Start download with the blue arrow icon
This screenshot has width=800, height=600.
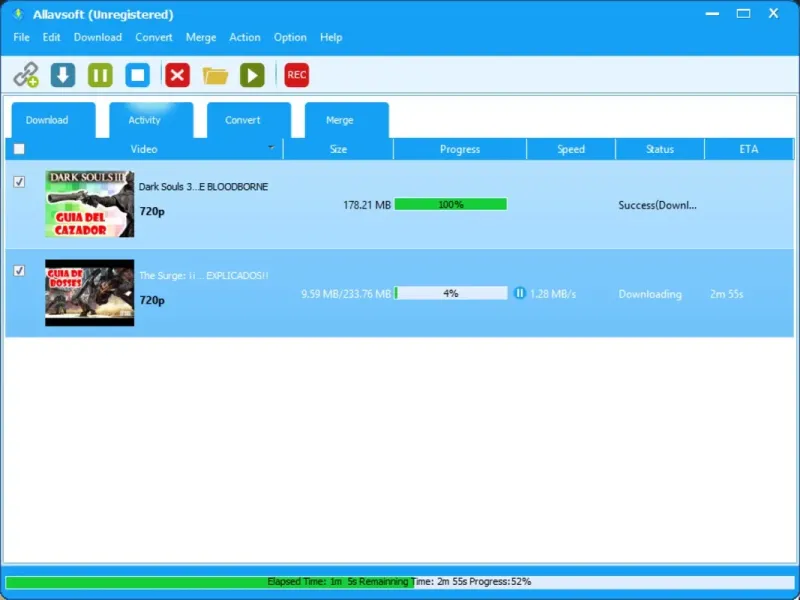tap(63, 75)
